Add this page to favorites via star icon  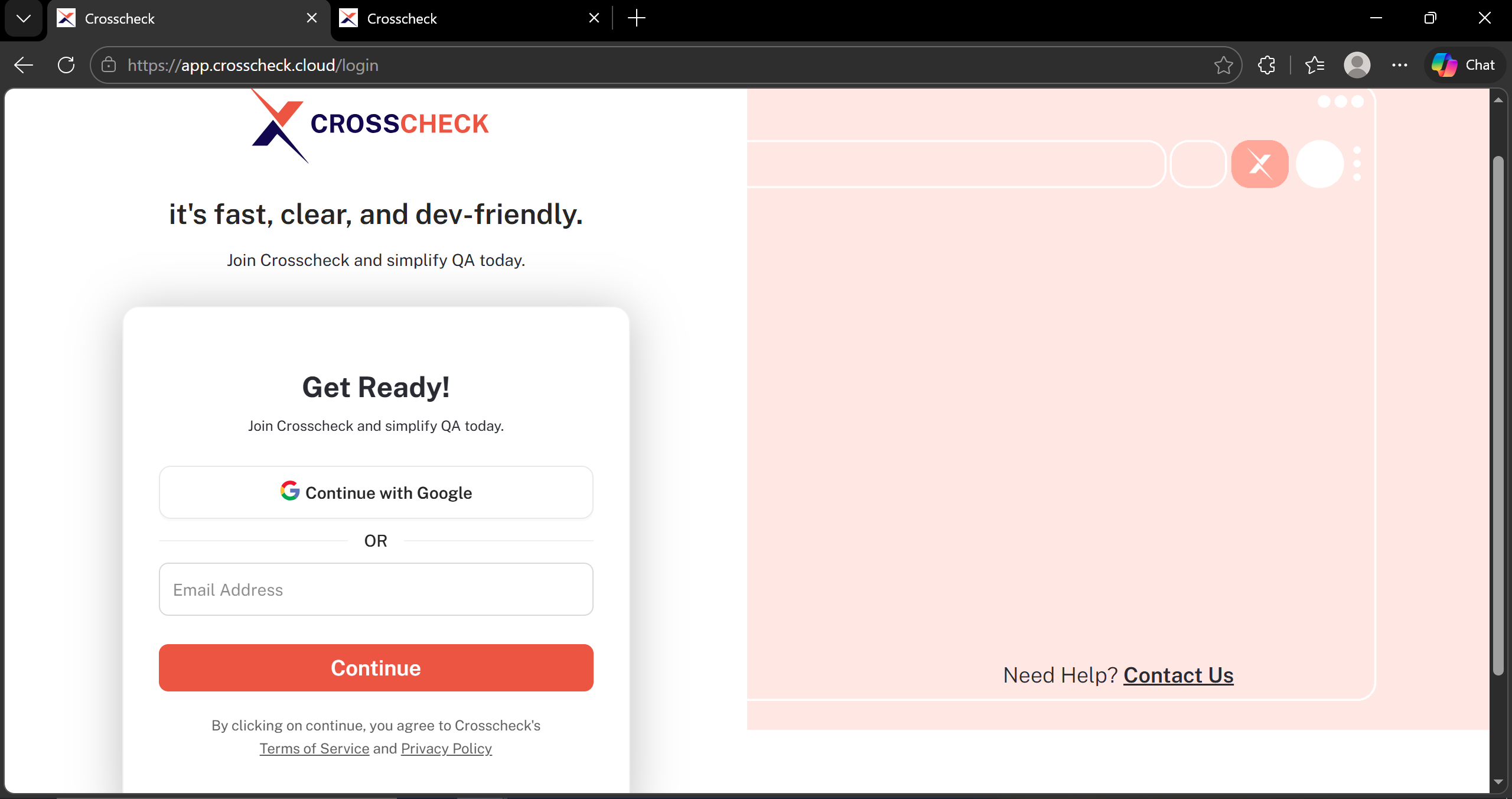tap(1223, 65)
